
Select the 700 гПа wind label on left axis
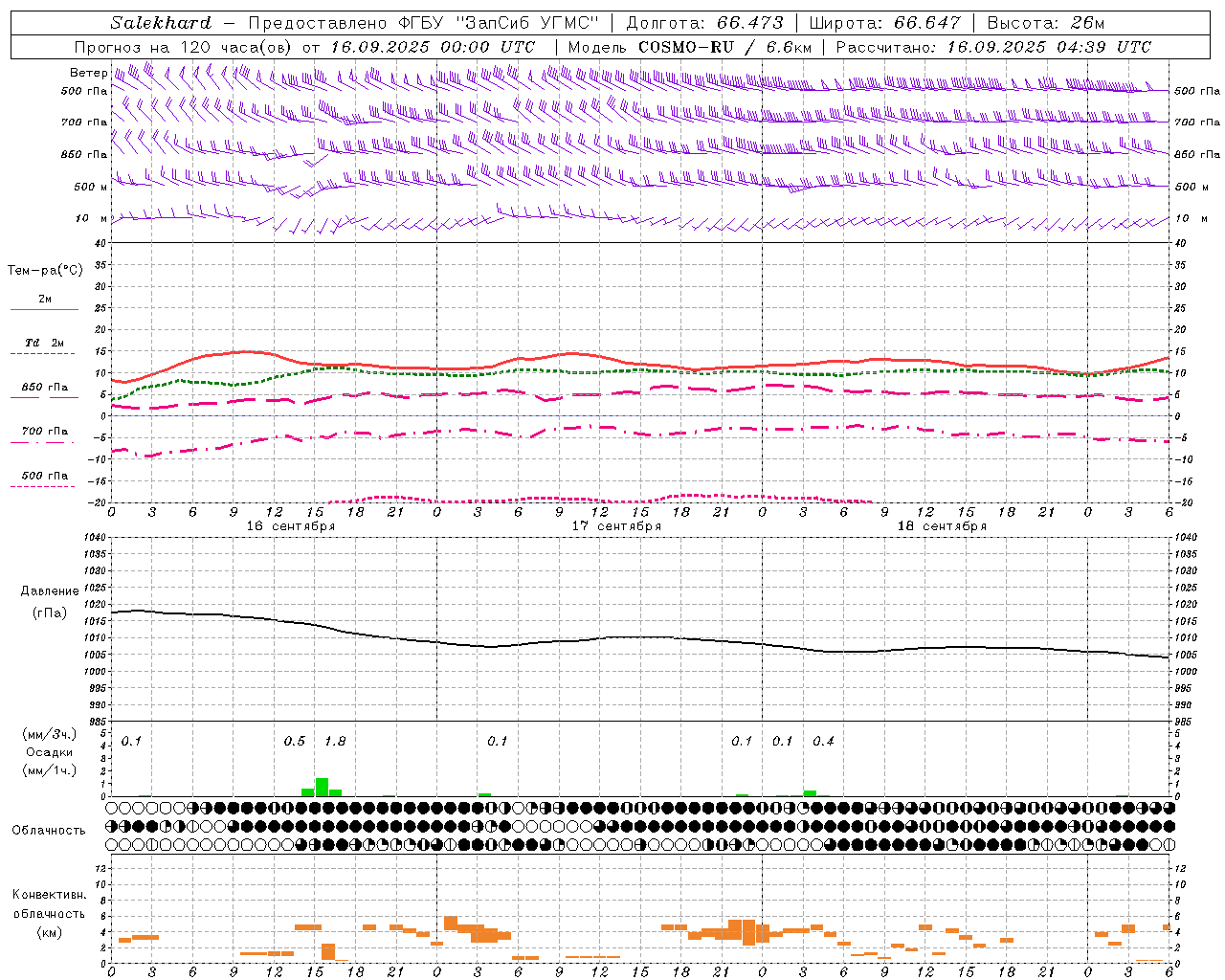click(x=84, y=122)
